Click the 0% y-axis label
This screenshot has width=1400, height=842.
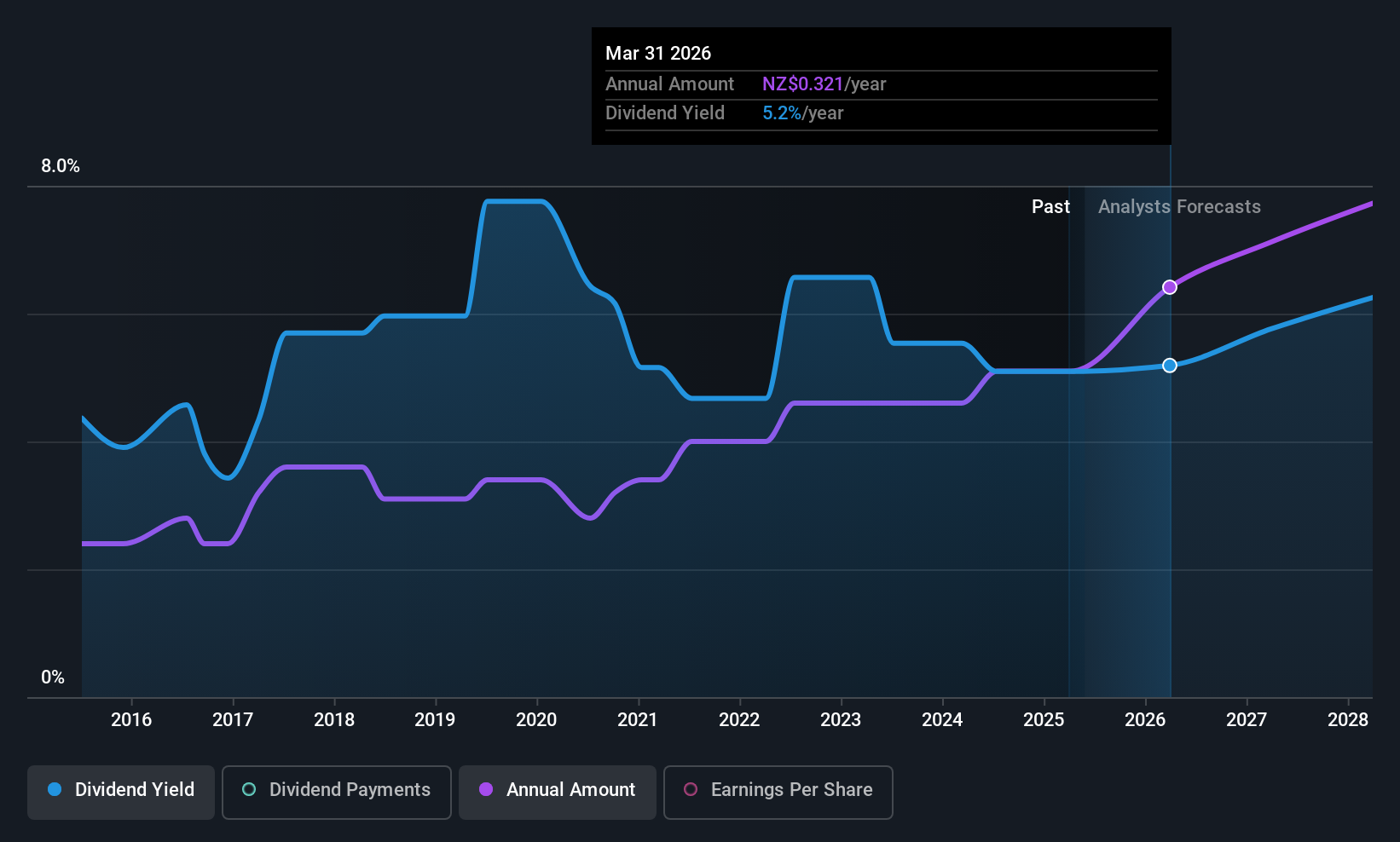click(x=53, y=678)
